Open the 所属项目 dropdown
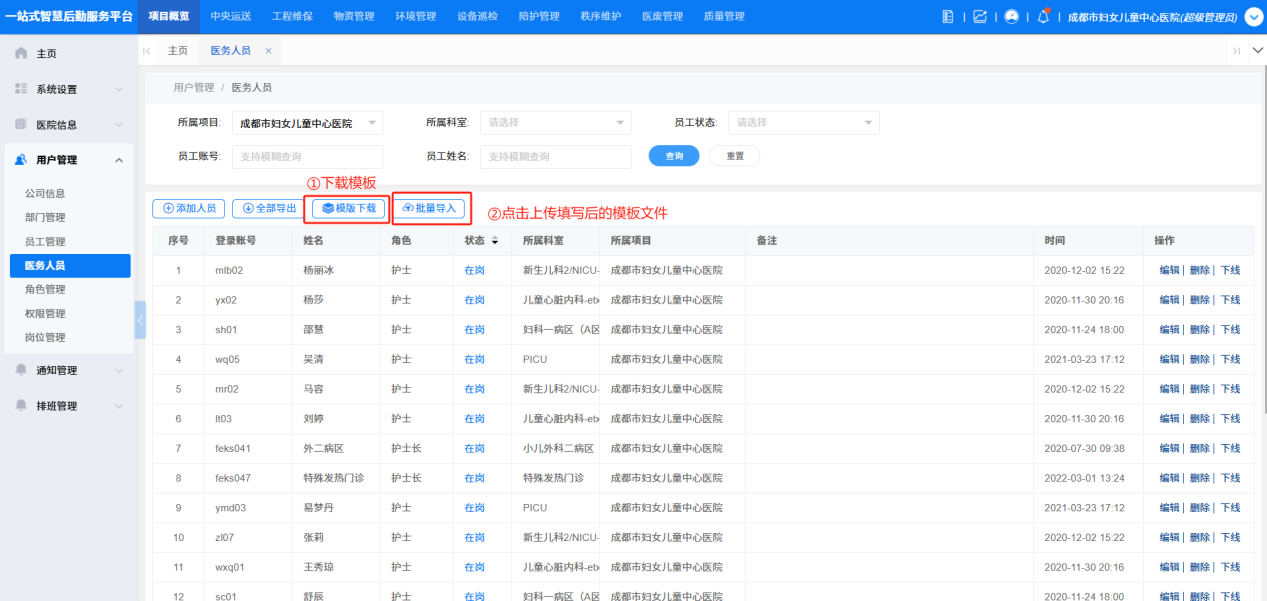The height and width of the screenshot is (601, 1267). [x=308, y=123]
